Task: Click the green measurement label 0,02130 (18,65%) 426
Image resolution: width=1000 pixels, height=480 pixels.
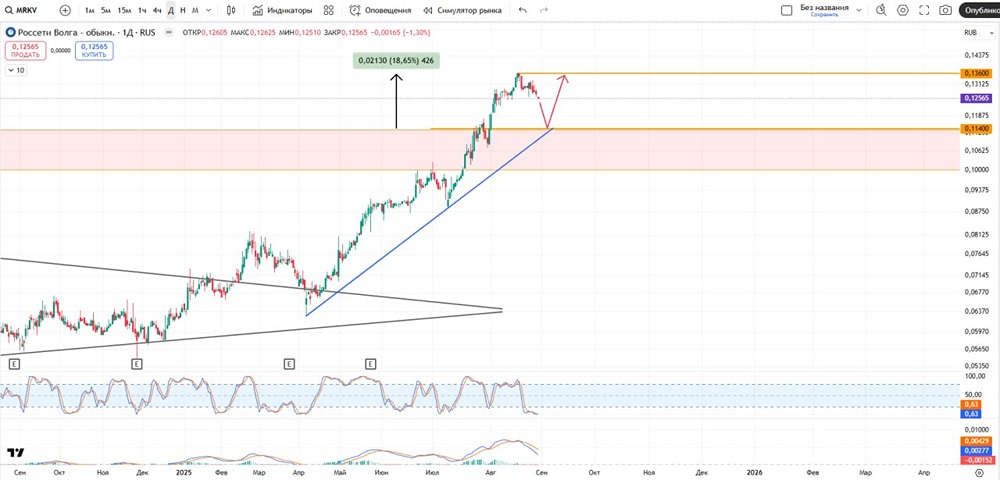Action: (x=396, y=61)
